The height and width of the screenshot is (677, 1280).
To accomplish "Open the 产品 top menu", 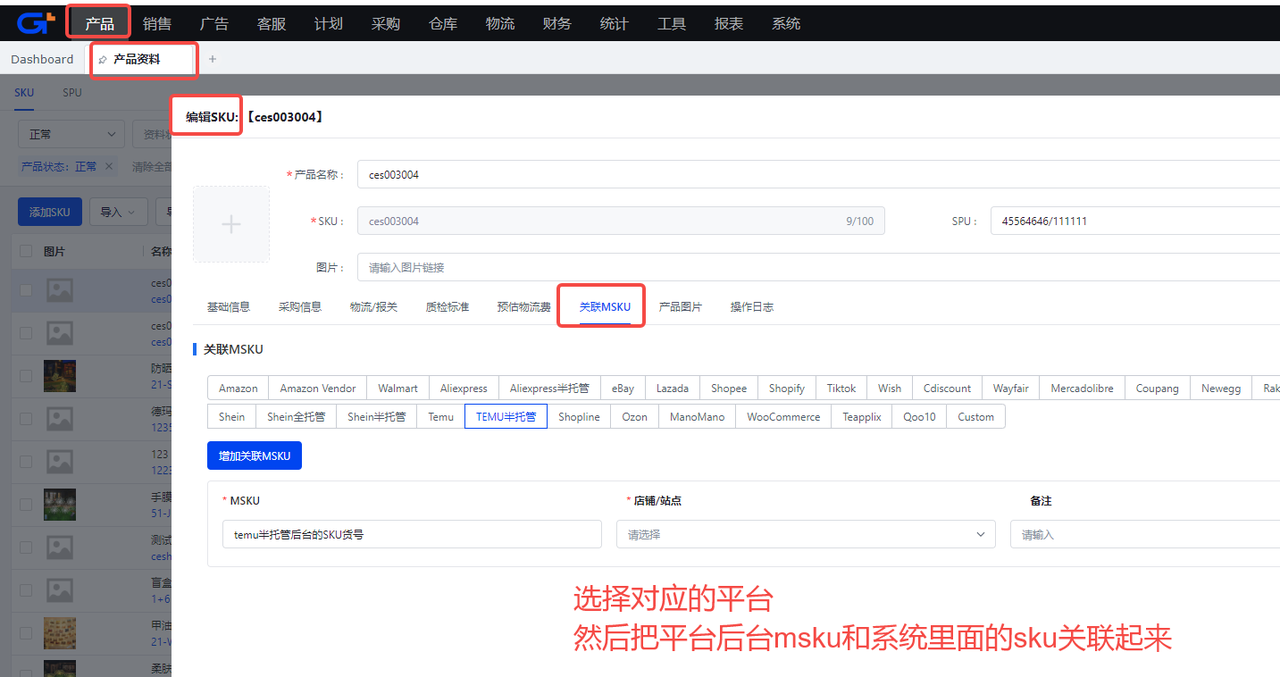I will click(99, 23).
